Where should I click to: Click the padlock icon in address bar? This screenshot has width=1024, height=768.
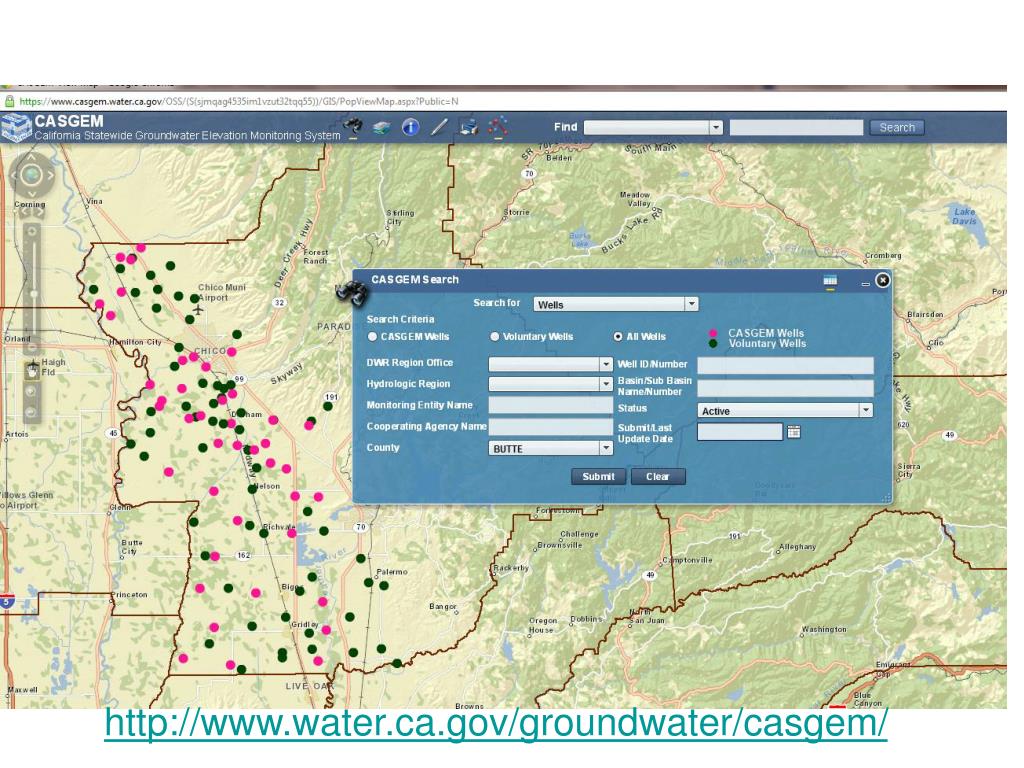click(x=9, y=101)
